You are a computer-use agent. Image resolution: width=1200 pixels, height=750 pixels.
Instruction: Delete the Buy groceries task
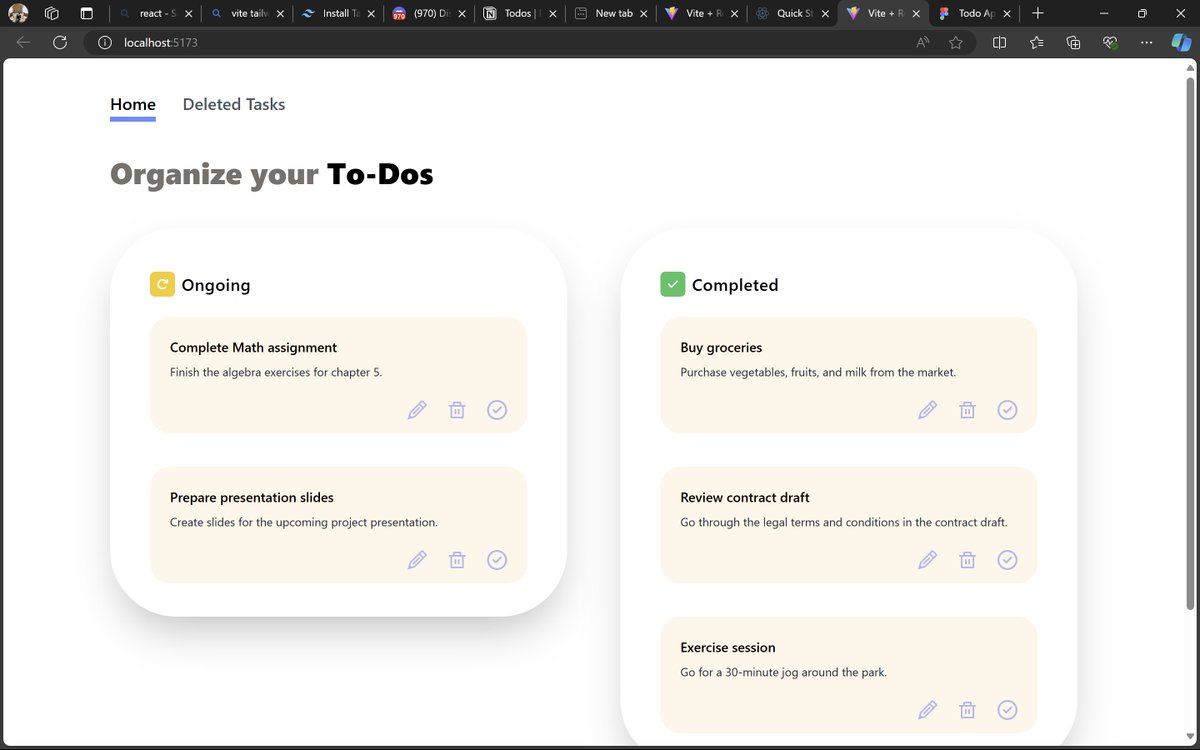967,410
